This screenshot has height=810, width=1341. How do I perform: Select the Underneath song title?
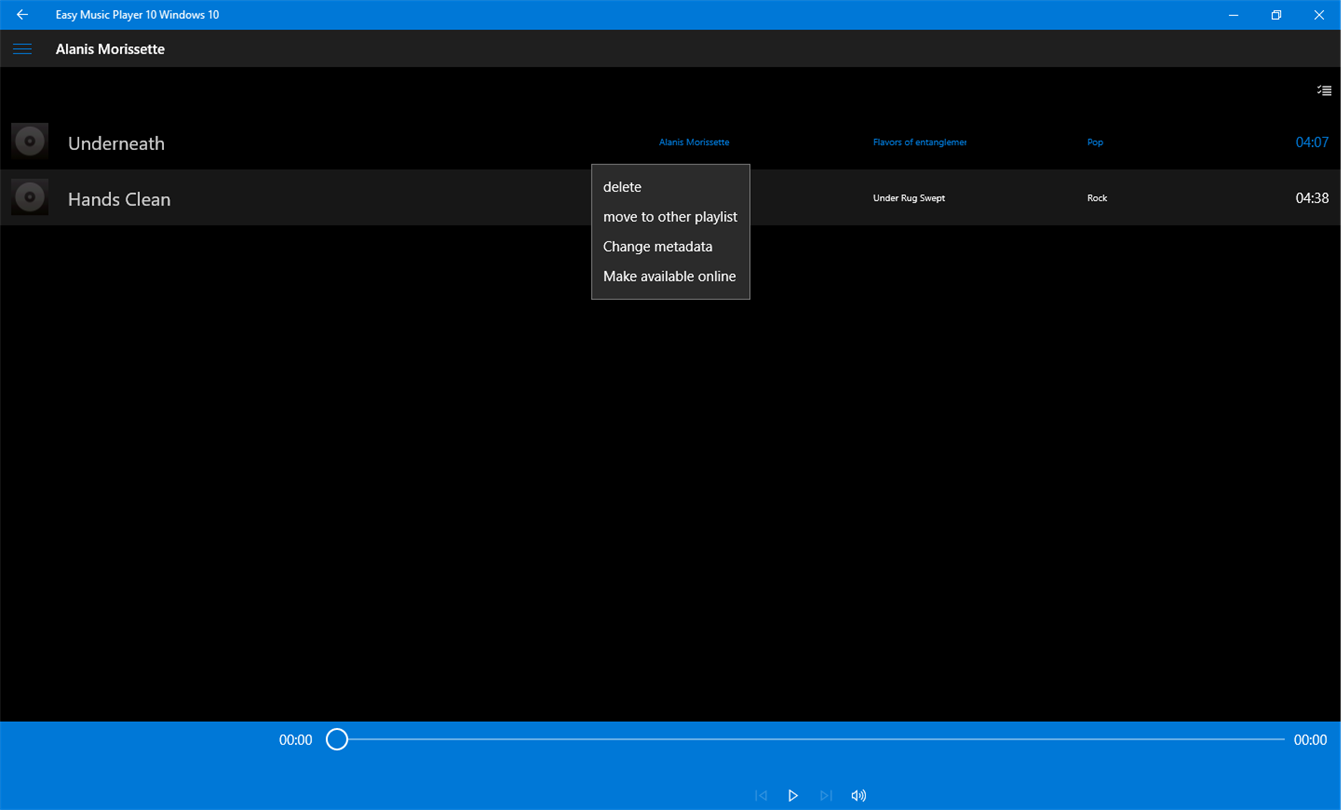click(116, 143)
